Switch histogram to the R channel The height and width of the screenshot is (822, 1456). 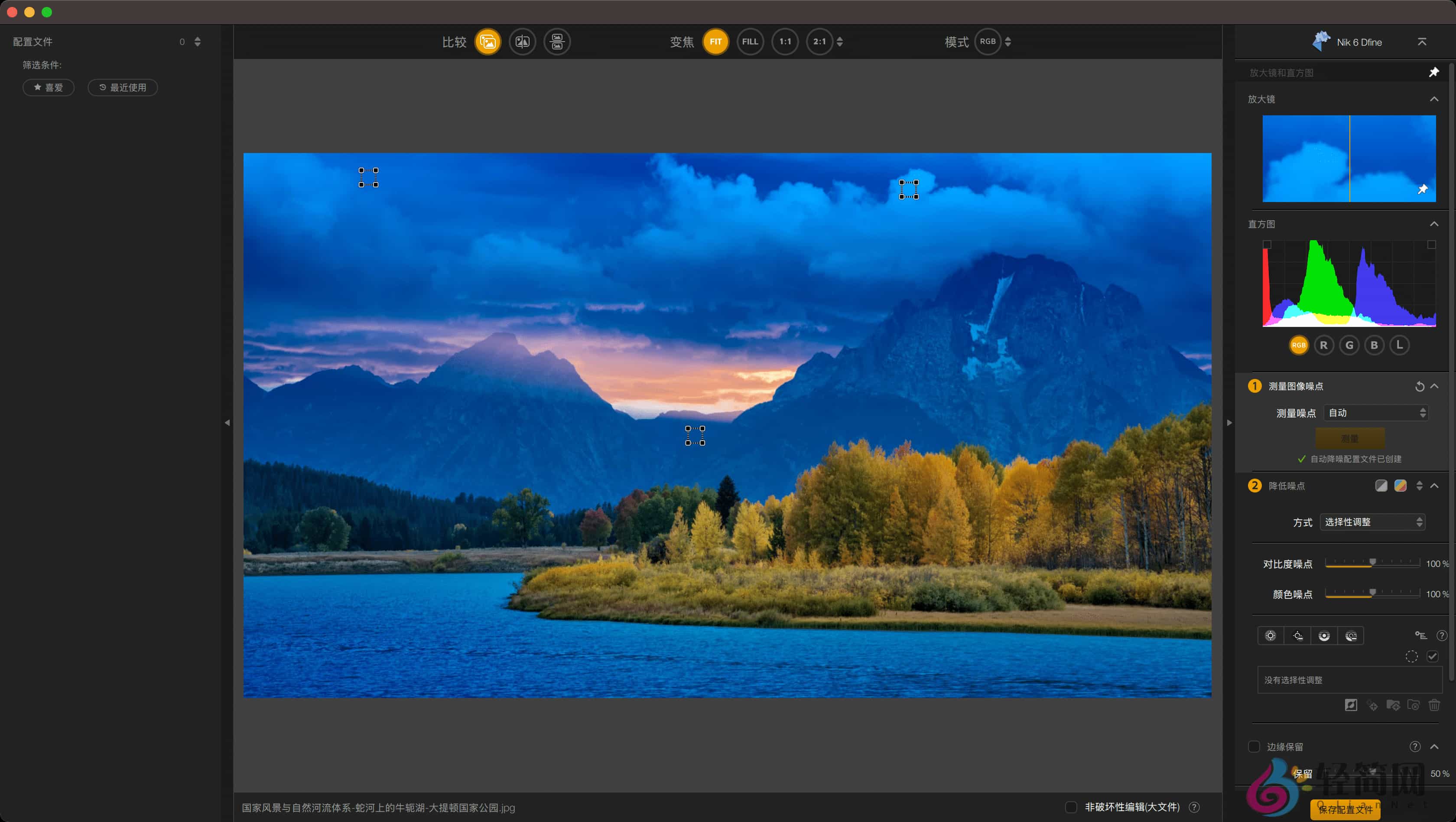1324,345
